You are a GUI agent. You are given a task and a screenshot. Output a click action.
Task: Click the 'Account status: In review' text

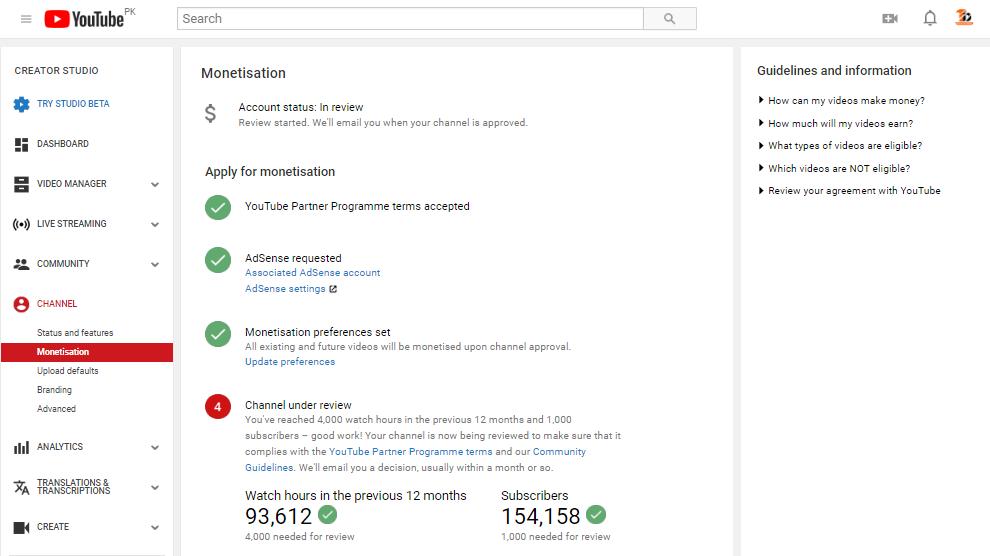pos(301,107)
